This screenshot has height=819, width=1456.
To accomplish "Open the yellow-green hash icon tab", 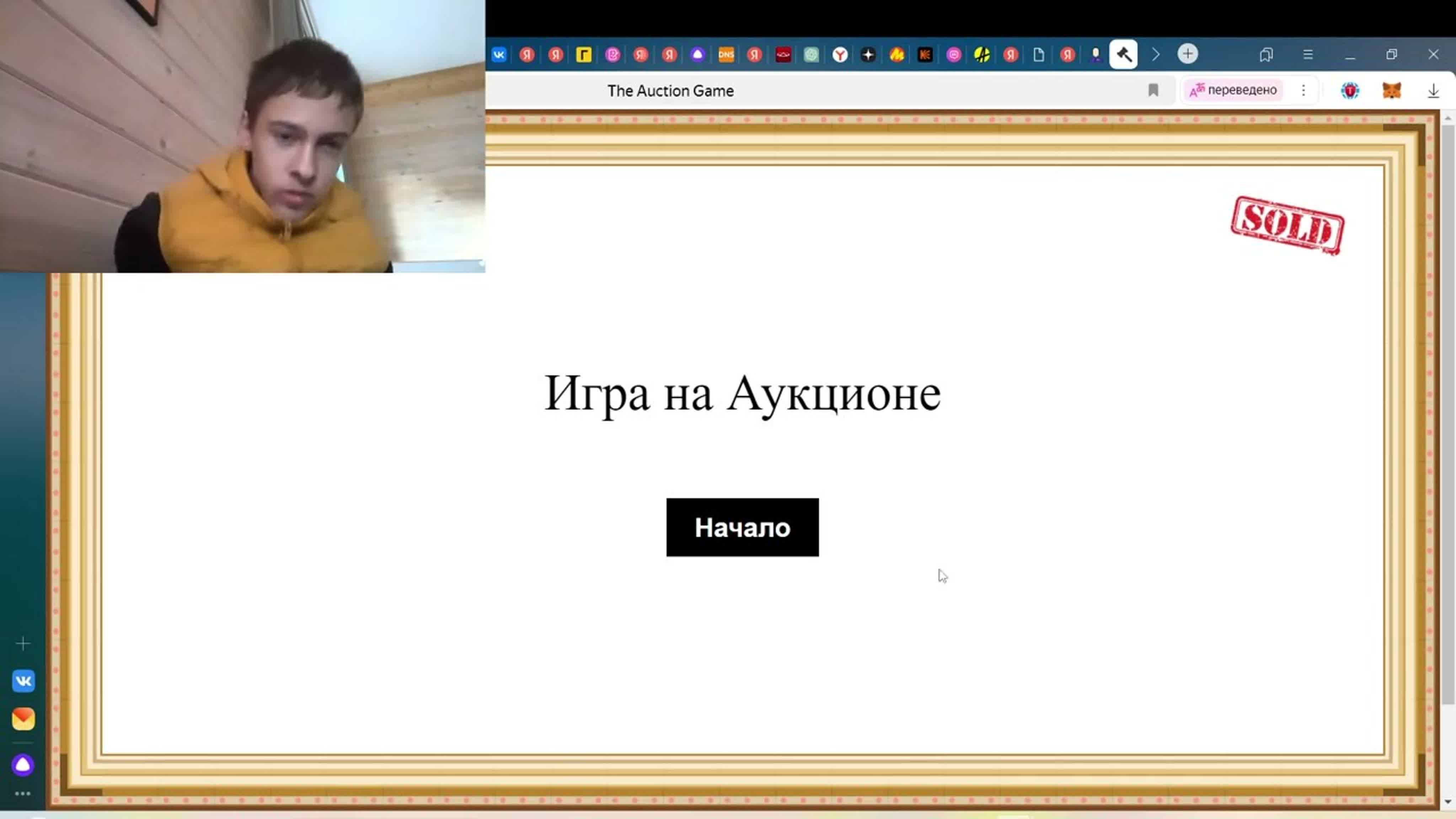I will click(983, 54).
